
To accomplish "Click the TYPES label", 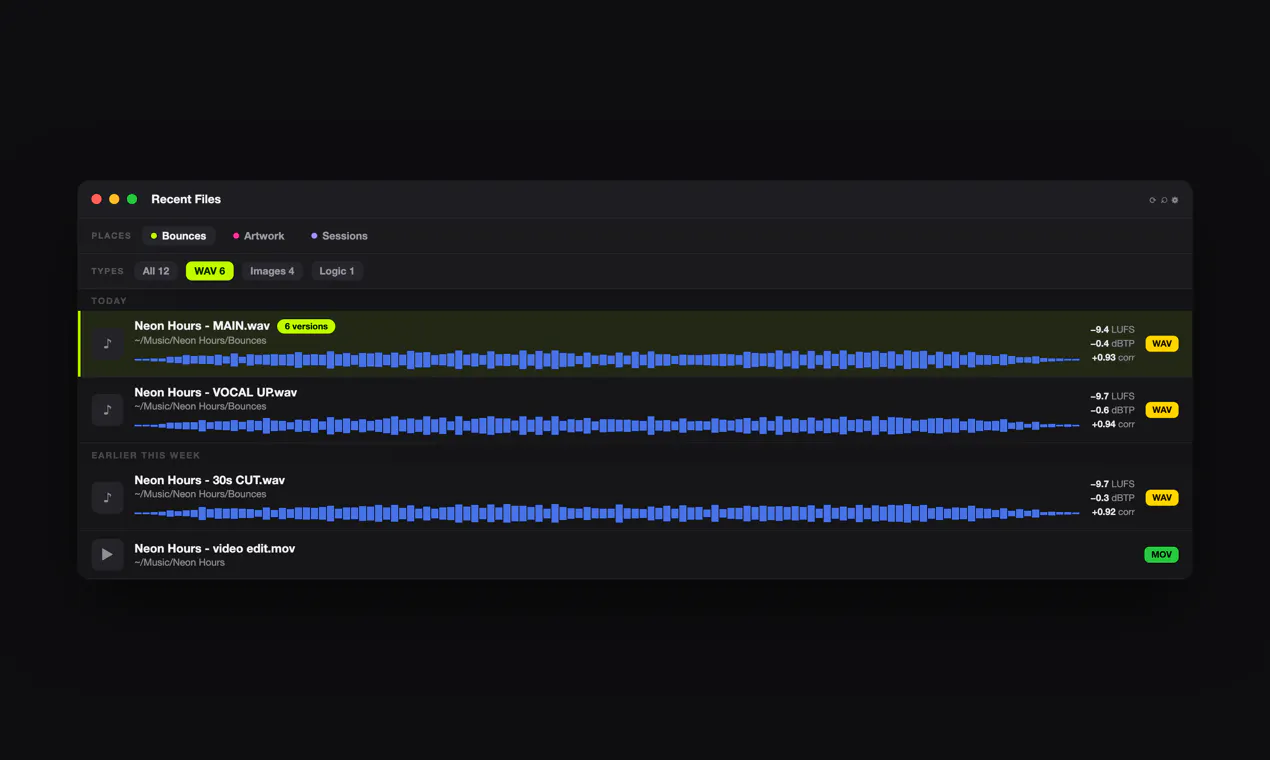I will click(x=107, y=271).
